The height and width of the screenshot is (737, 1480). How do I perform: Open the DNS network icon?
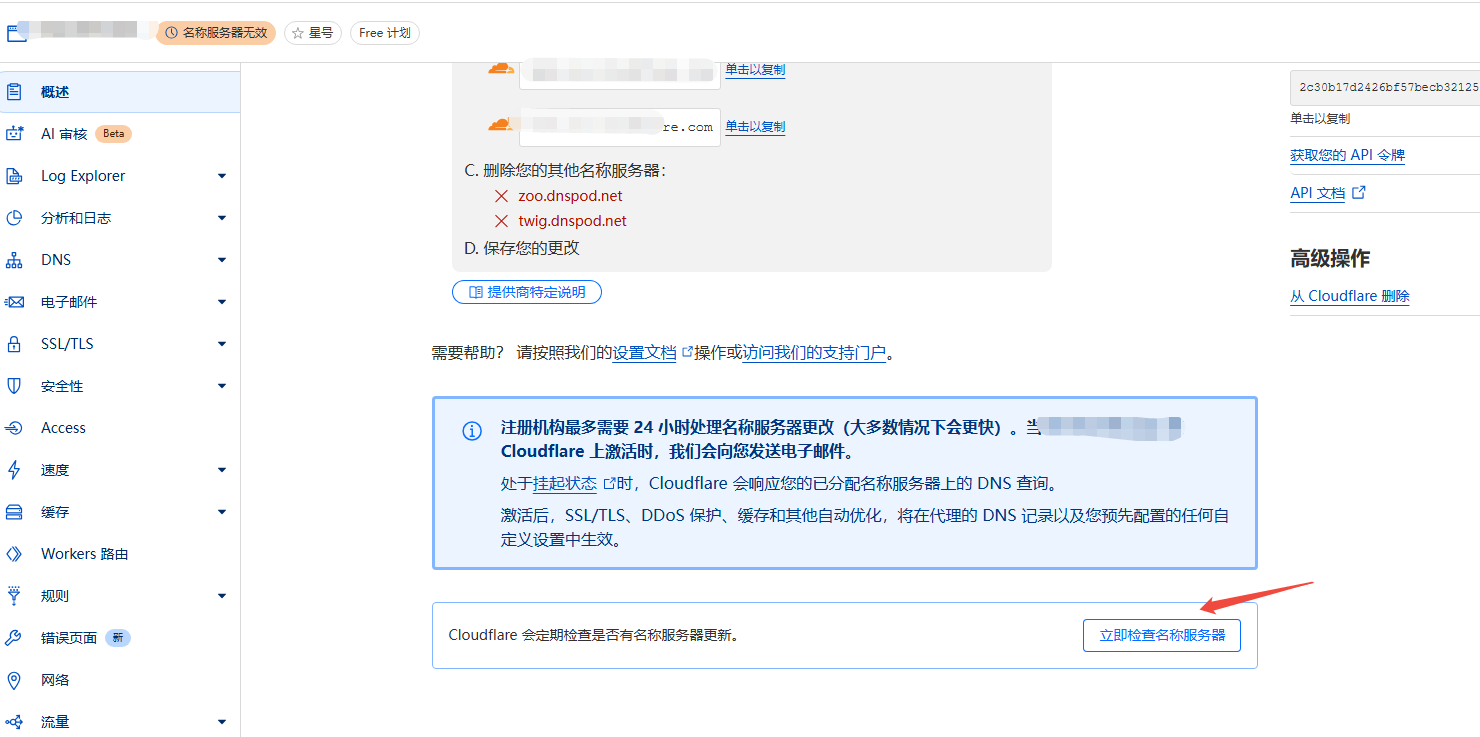(x=14, y=260)
